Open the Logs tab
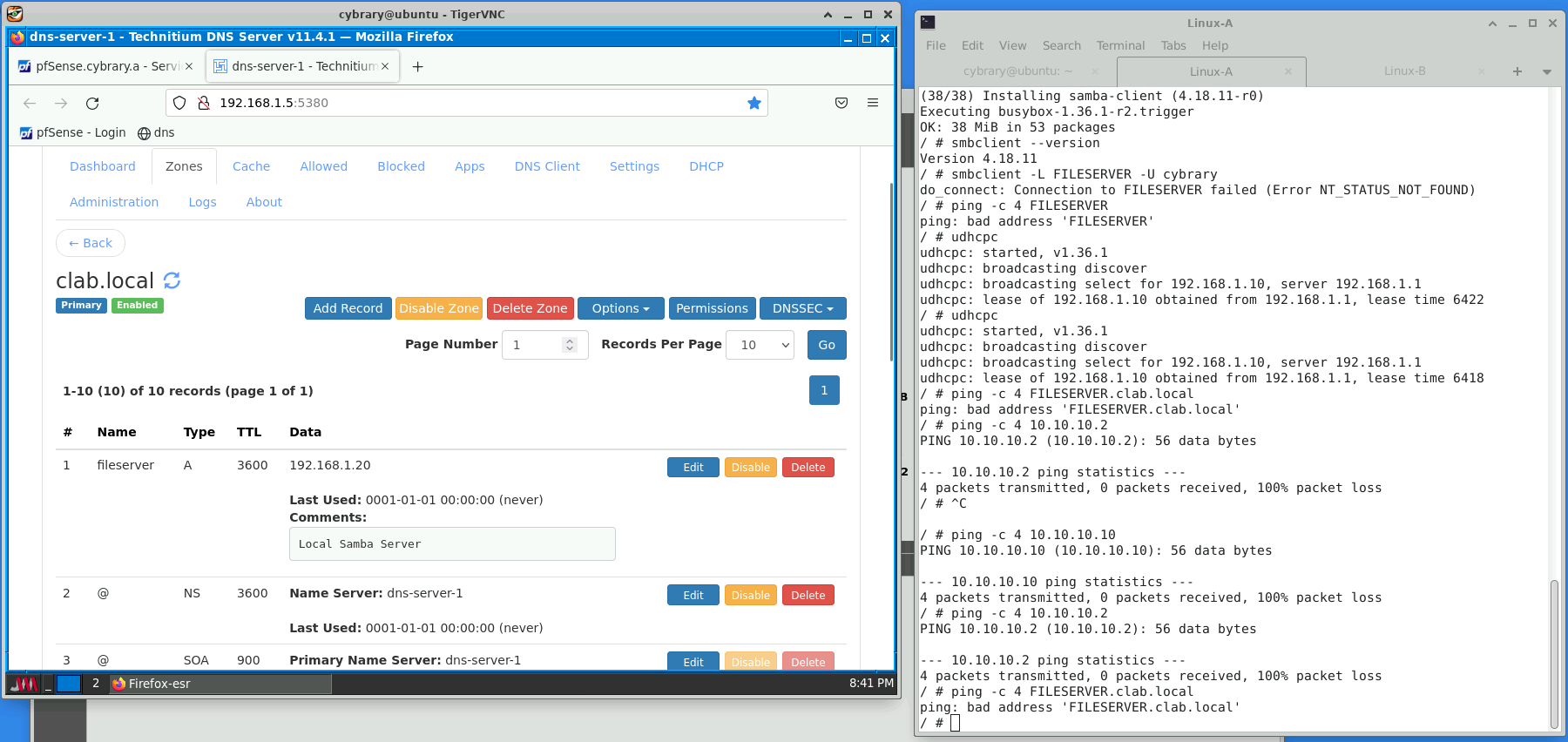This screenshot has width=1568, height=742. [202, 202]
